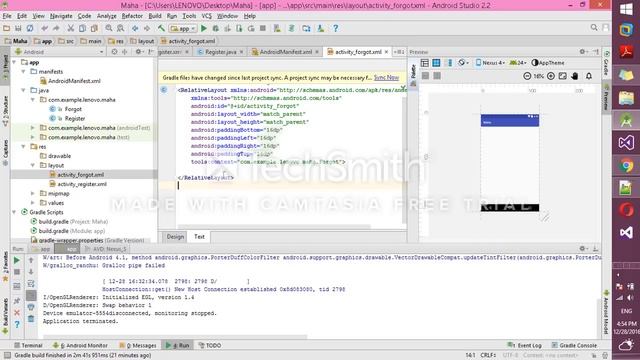Toggle tool window quick access bottom-left
Viewport: 640px width, 360px height.
7,356
